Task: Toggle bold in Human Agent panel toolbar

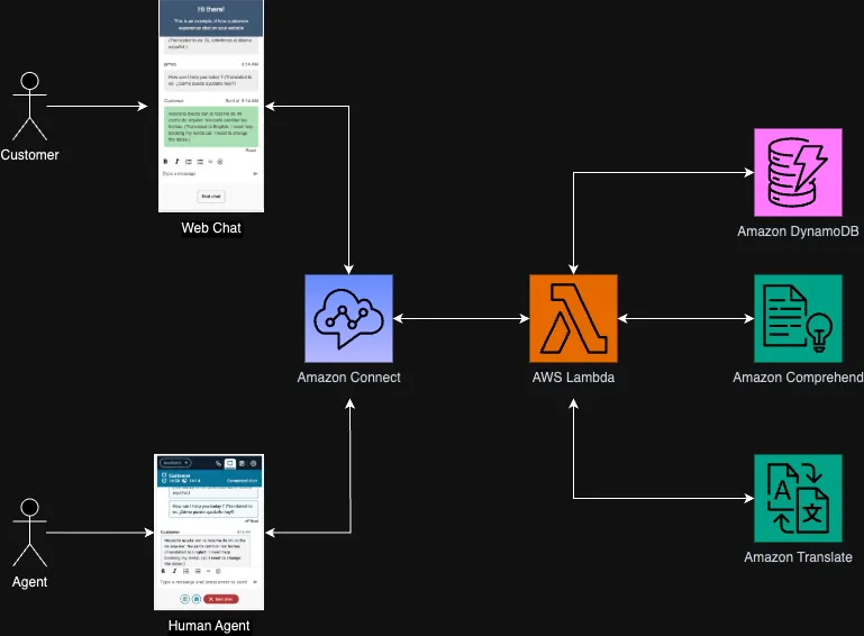Action: pos(163,571)
